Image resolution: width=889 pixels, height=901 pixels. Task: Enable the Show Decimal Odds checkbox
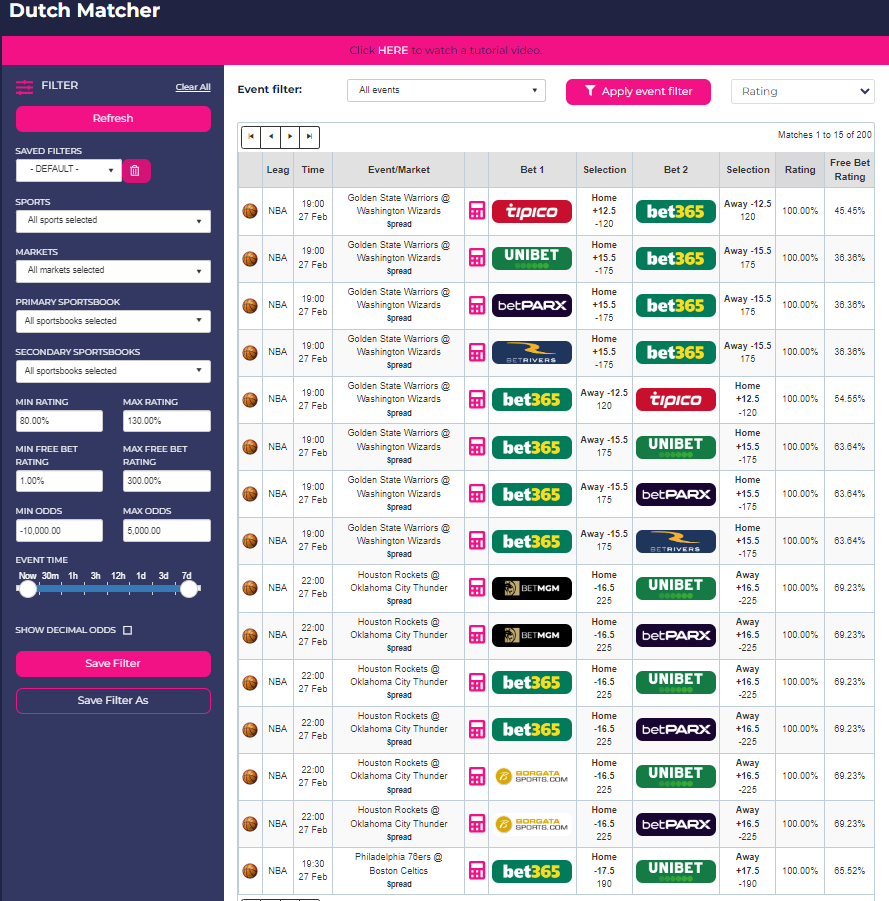[x=127, y=631]
